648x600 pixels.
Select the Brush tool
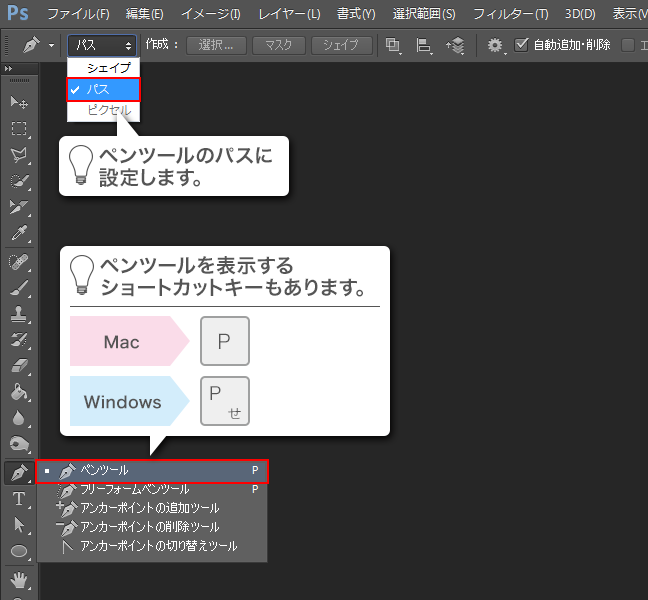[x=18, y=287]
